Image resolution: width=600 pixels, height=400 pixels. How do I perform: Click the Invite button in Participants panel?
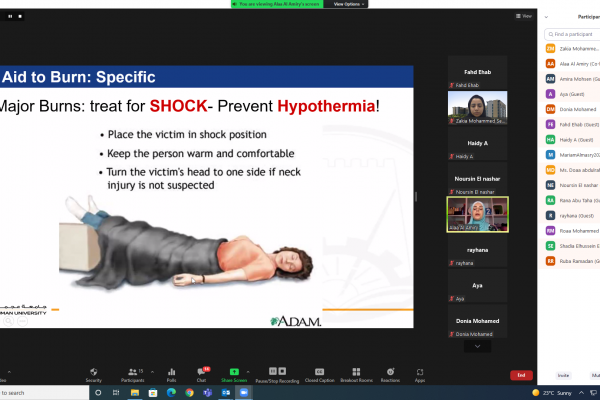pos(563,375)
